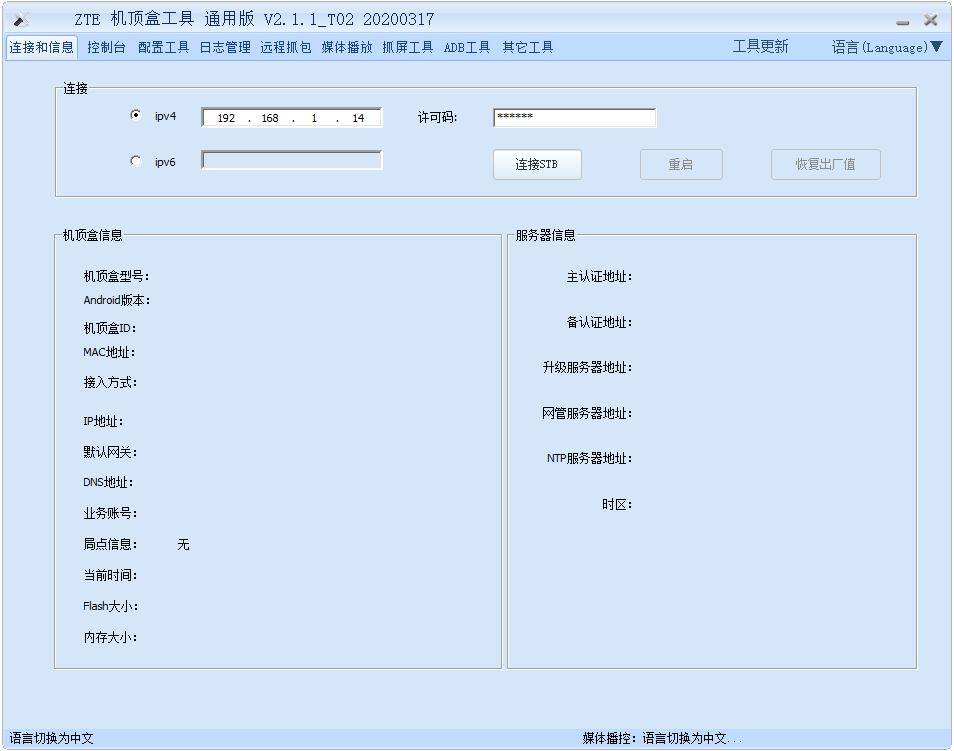Go to the 媒体播放 tab
The height and width of the screenshot is (751, 954).
pyautogui.click(x=347, y=47)
